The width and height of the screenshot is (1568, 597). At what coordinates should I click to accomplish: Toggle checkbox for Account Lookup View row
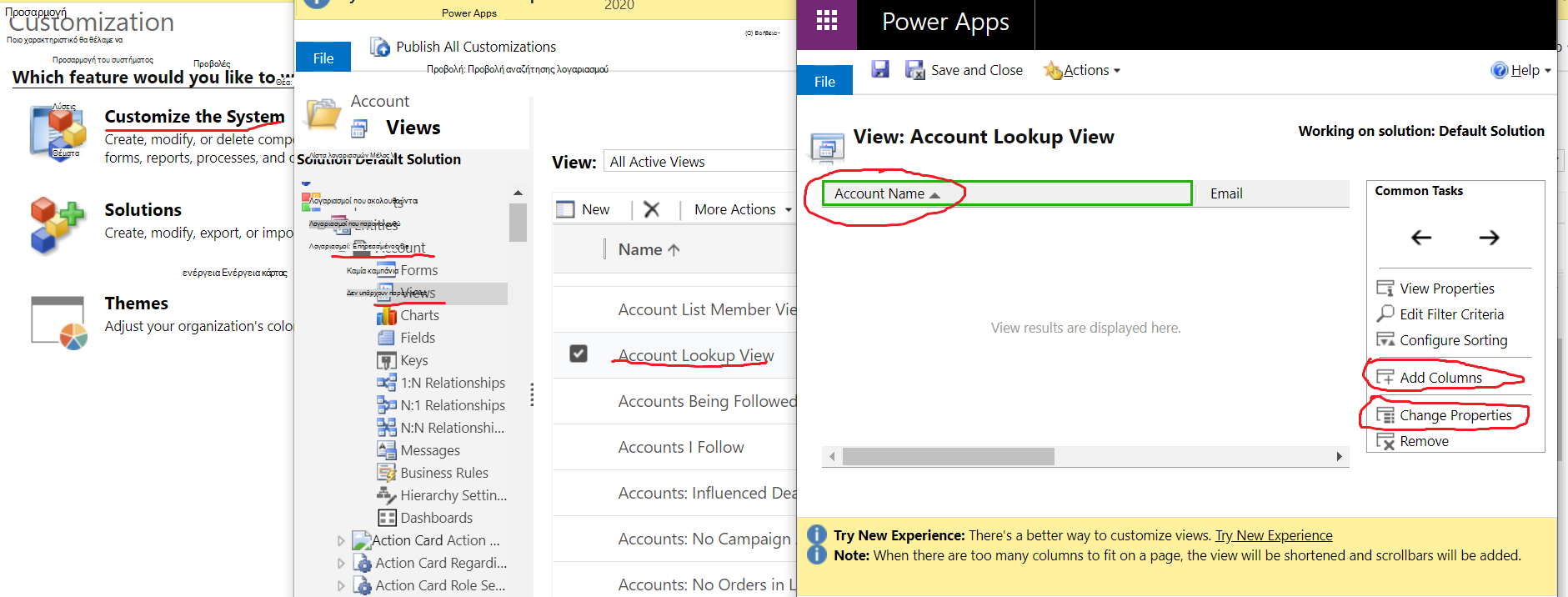coord(578,354)
